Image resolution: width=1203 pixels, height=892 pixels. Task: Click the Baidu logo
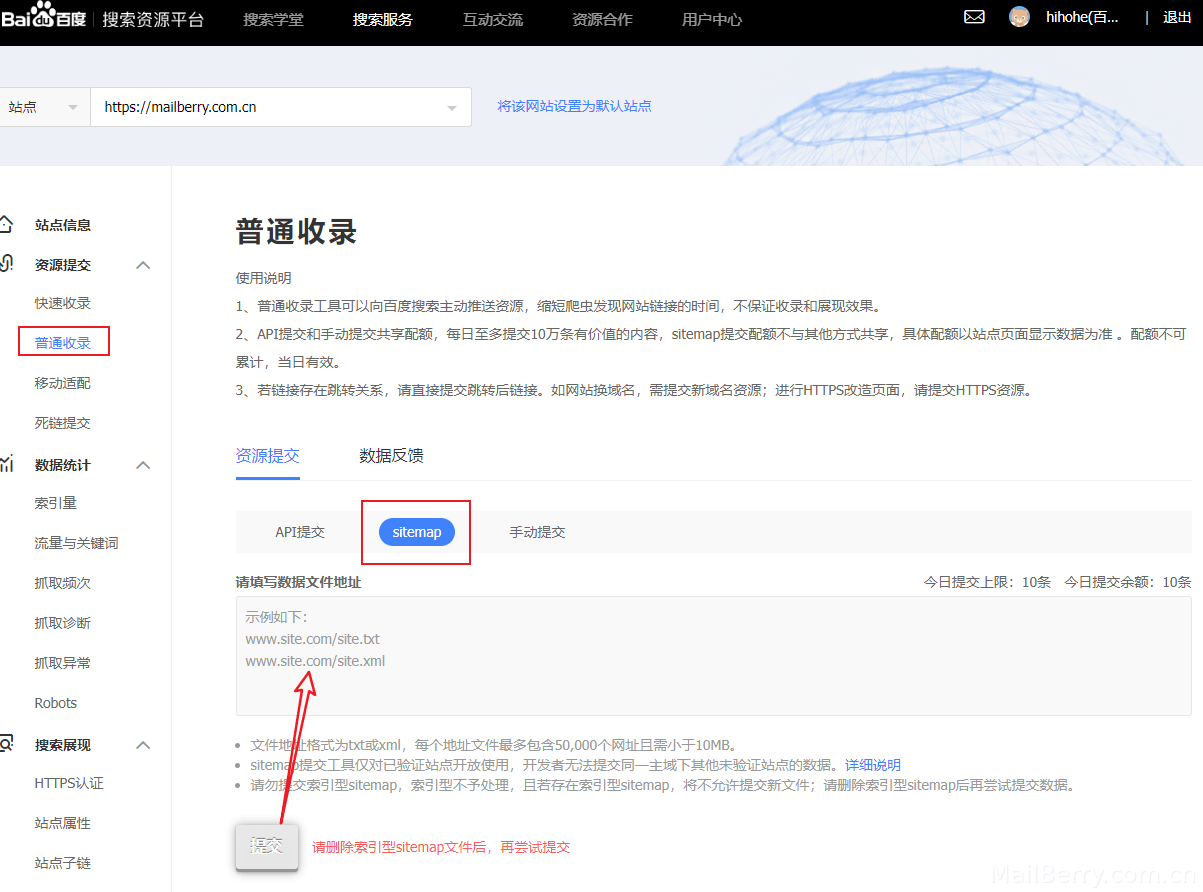pyautogui.click(x=46, y=17)
